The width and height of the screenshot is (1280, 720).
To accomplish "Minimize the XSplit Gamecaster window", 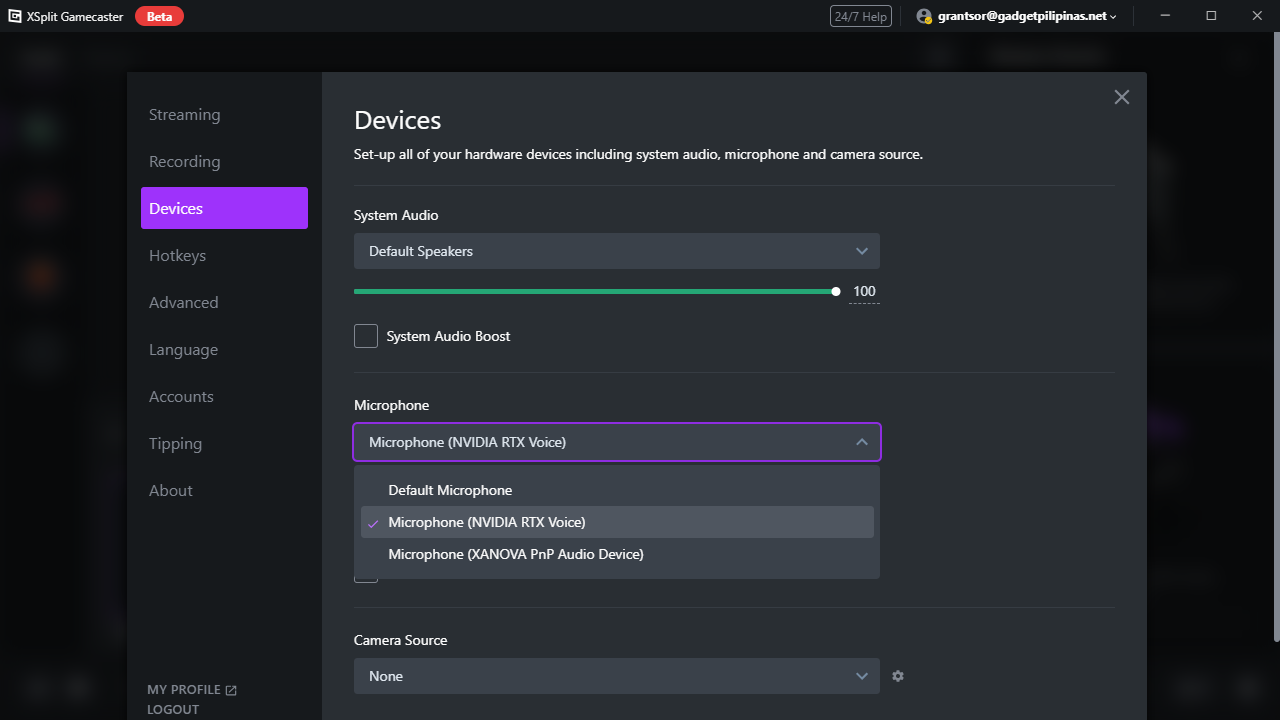I will coord(1165,16).
